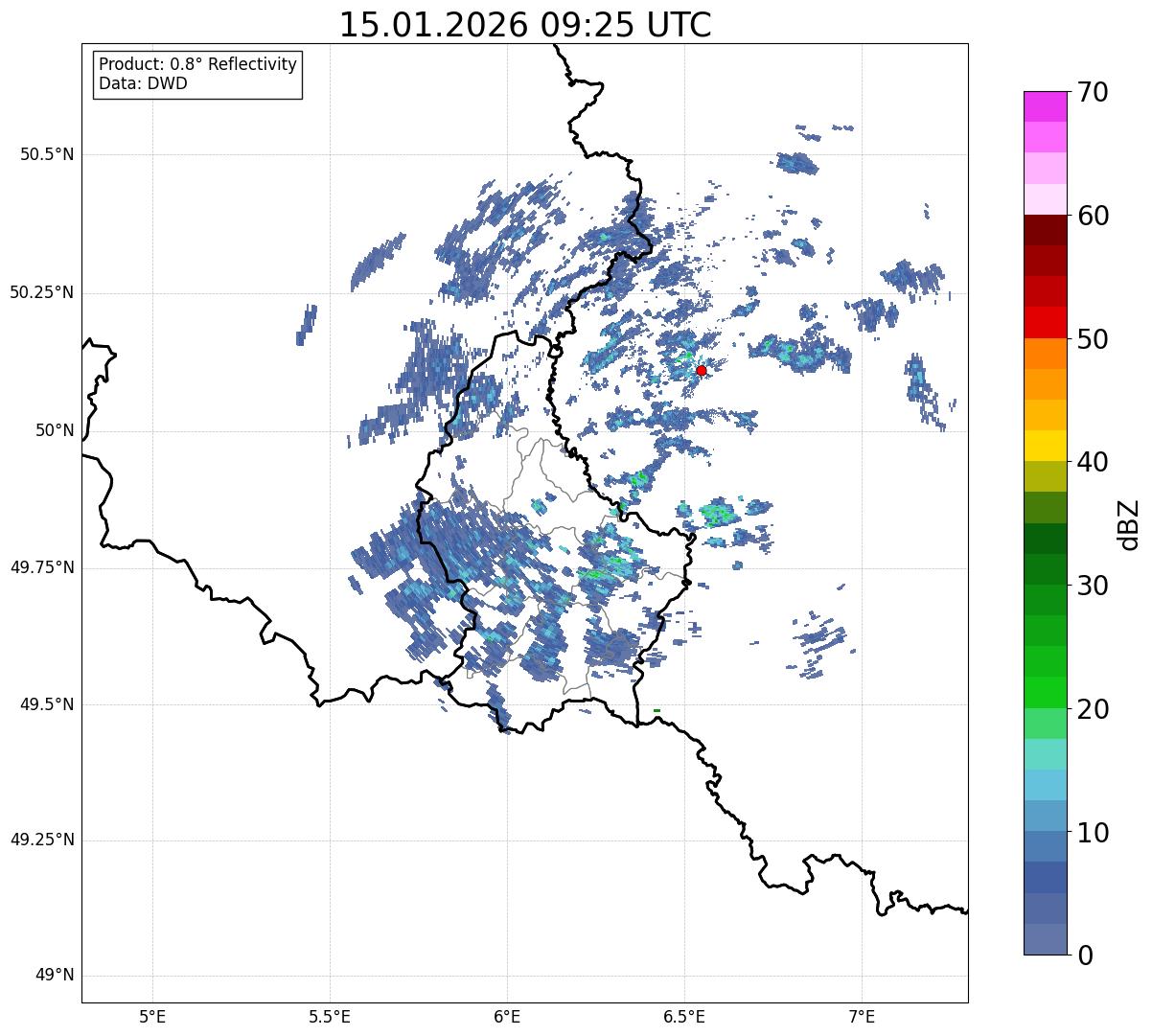Click the bright green colorbar swatch at 20 dBZ

pos(1045,693)
